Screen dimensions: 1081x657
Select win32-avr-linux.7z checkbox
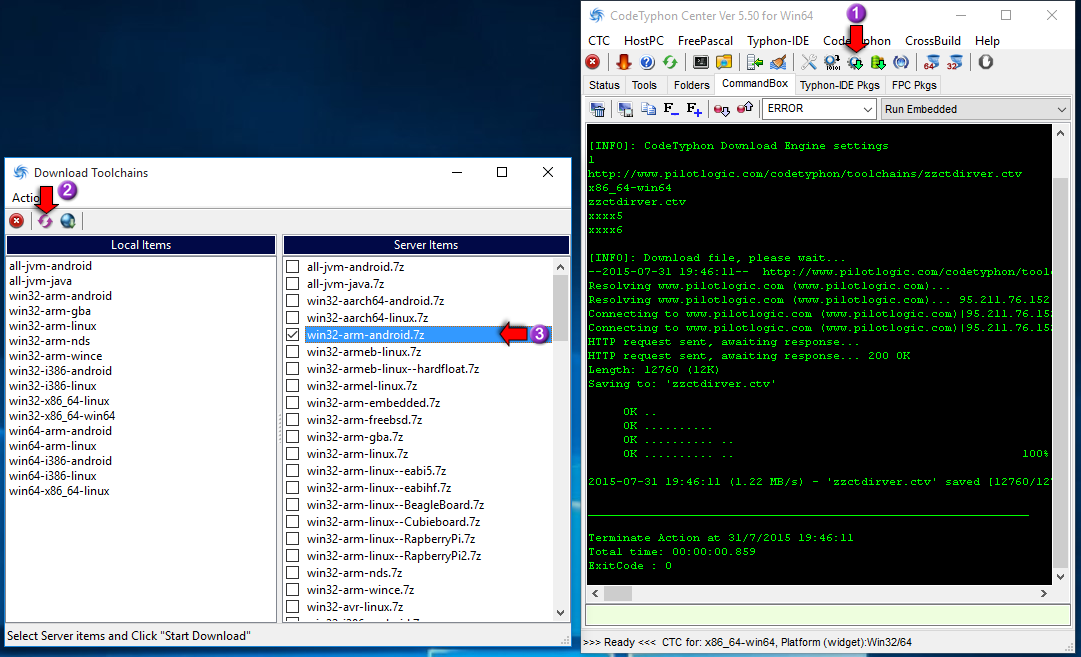pyautogui.click(x=292, y=607)
